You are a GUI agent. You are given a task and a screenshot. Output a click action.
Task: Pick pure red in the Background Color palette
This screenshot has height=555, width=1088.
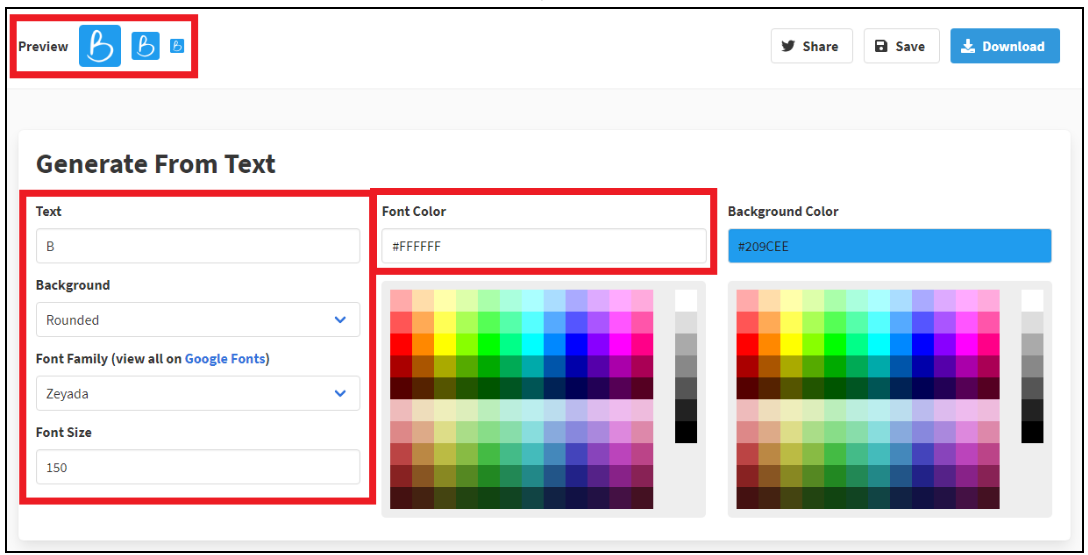(747, 345)
